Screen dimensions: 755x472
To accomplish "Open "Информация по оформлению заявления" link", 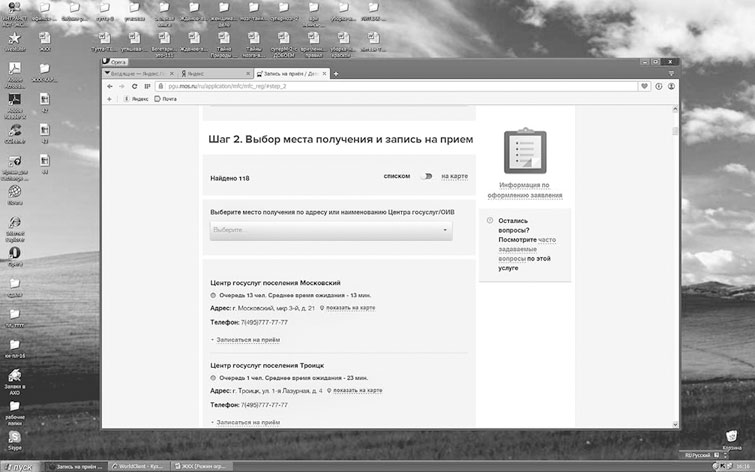I will point(525,190).
